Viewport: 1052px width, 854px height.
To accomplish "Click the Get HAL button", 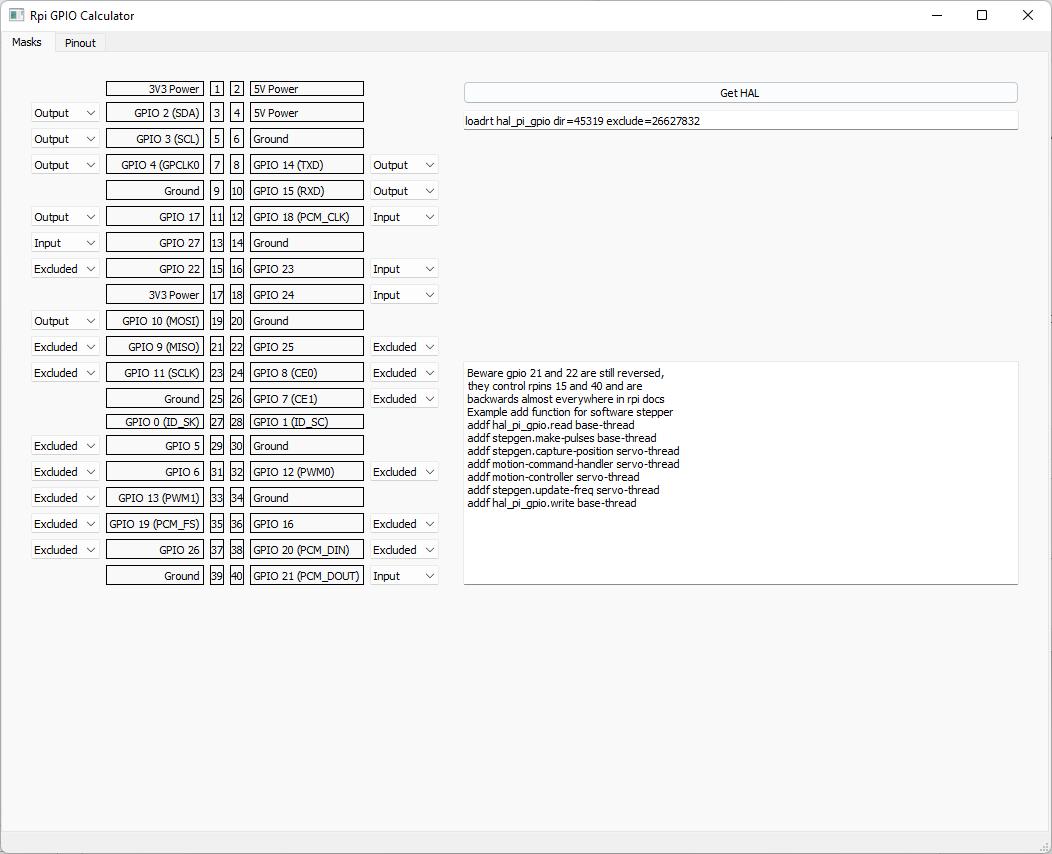I will (x=740, y=93).
